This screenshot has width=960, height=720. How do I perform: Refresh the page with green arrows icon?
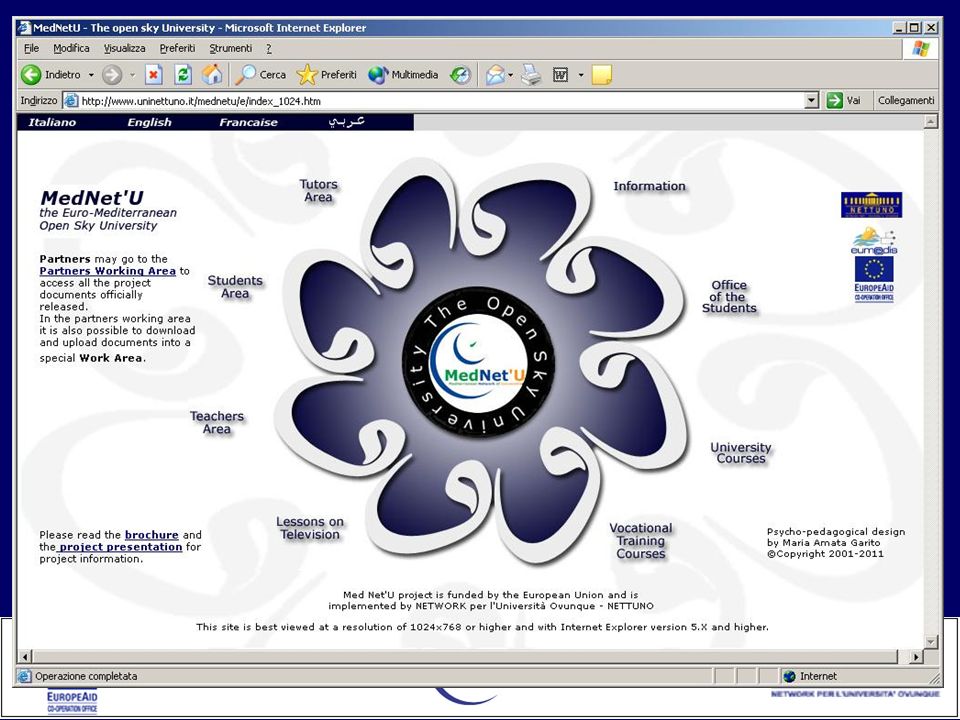[x=182, y=75]
